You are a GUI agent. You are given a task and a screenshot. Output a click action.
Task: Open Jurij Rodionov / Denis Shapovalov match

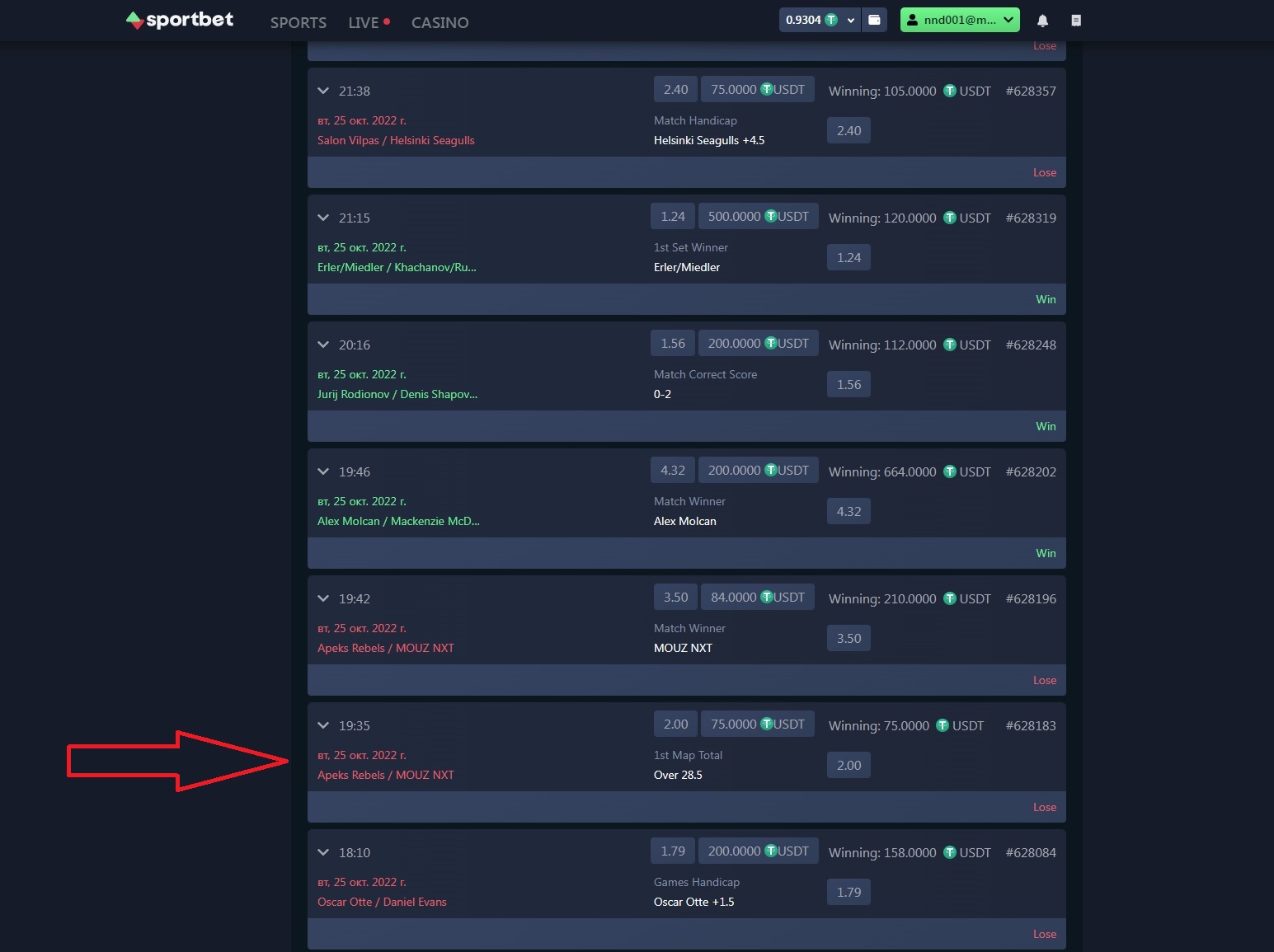[397, 394]
